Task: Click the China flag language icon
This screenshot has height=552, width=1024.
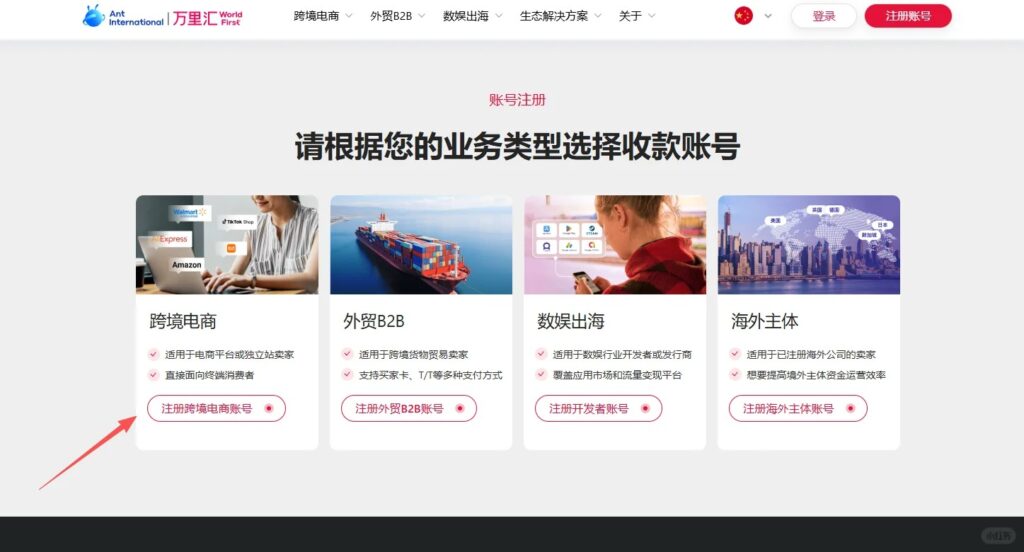Action: [x=743, y=16]
